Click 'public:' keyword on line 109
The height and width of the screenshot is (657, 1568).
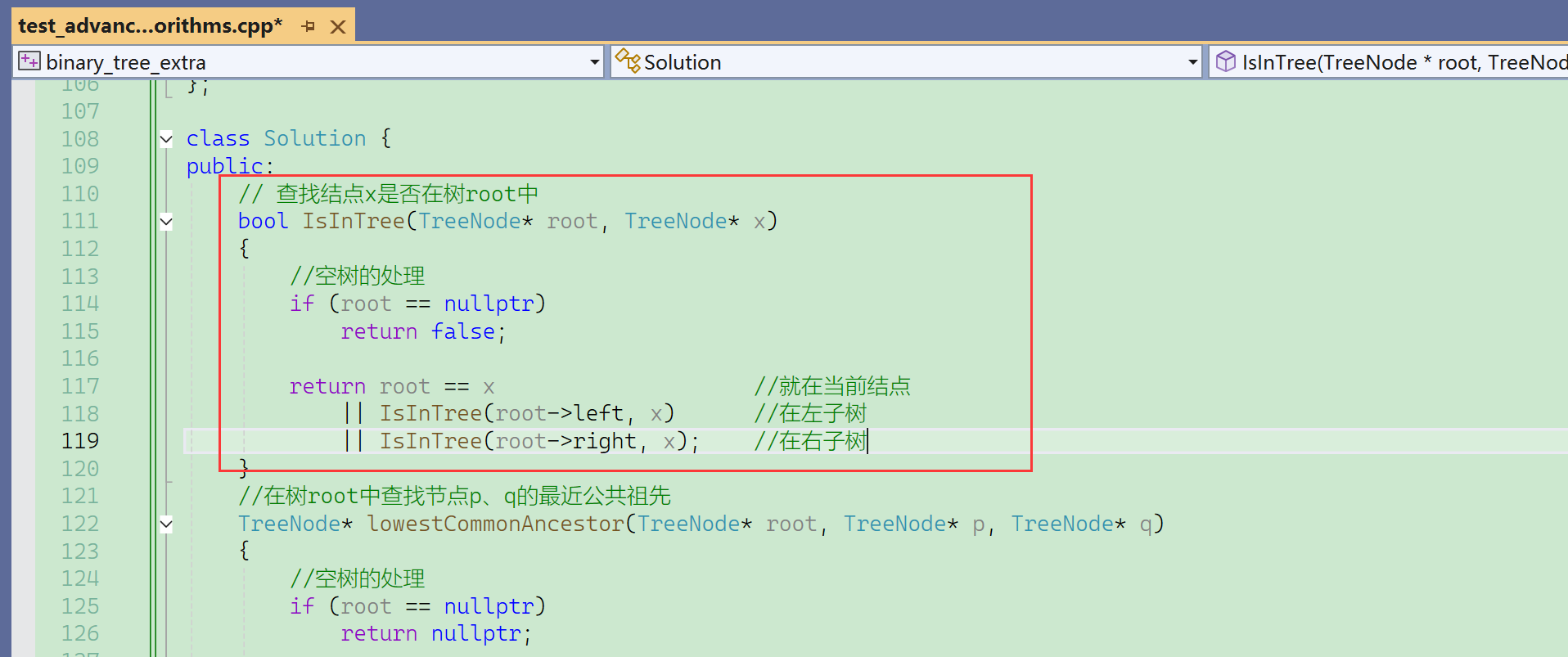230,166
